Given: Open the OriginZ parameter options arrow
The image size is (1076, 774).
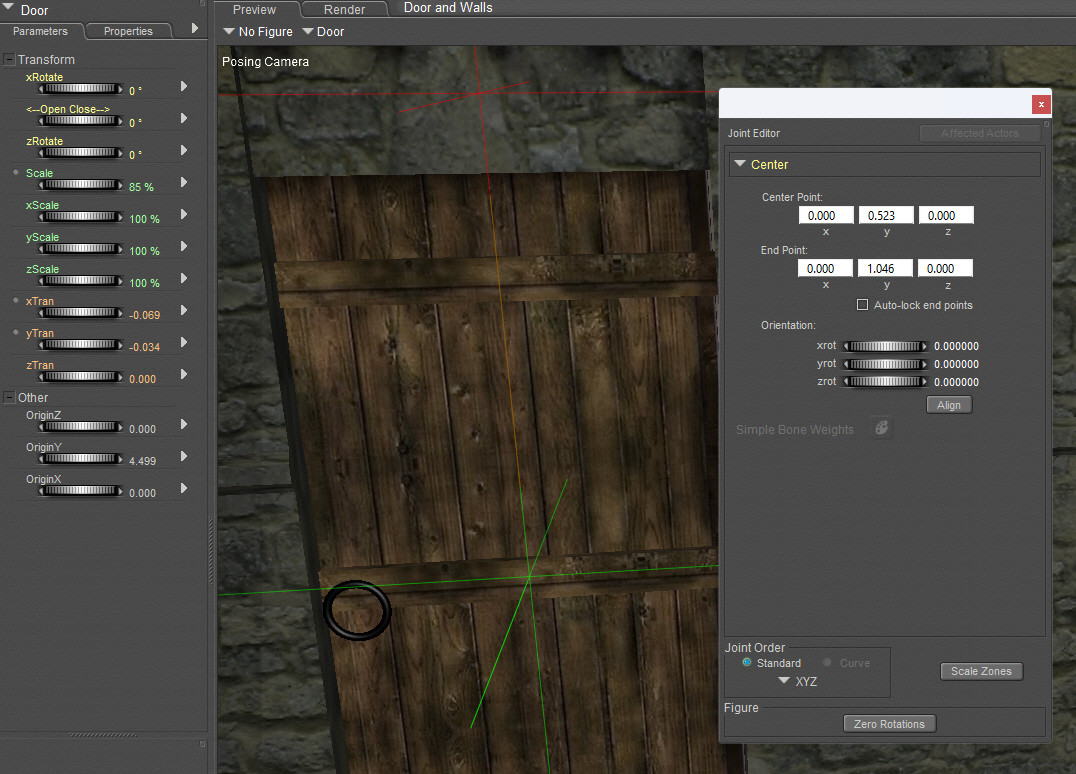Looking at the screenshot, I should (x=184, y=425).
